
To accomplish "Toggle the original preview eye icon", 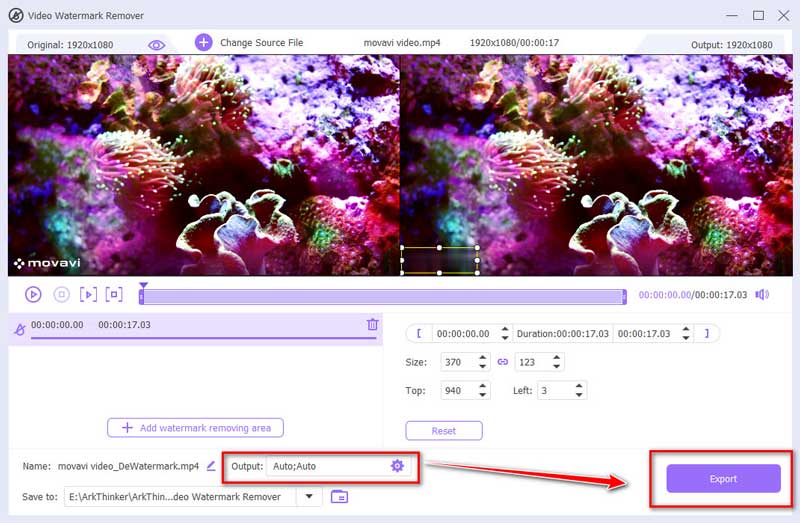I will click(x=156, y=45).
